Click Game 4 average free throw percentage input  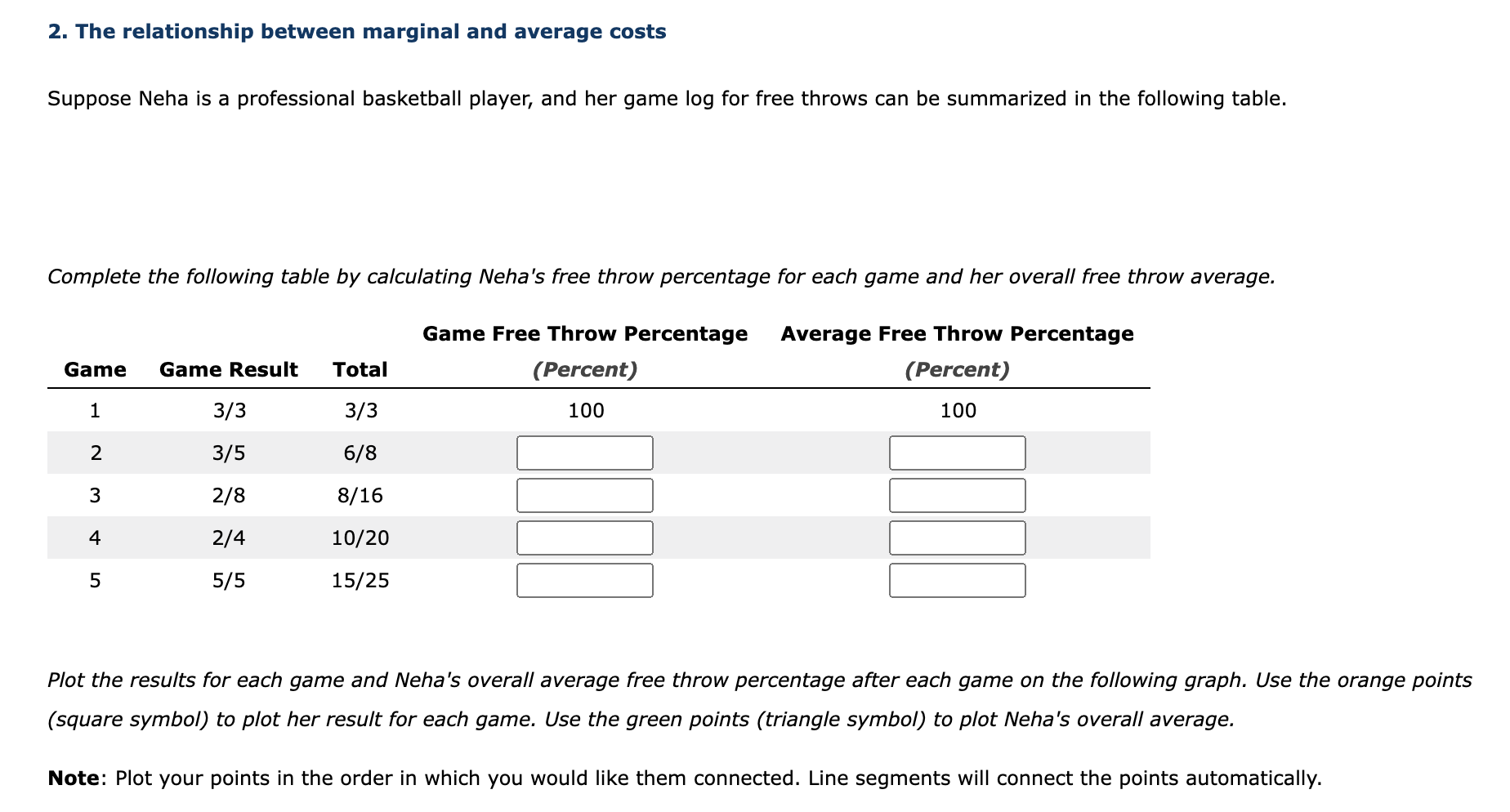[956, 537]
